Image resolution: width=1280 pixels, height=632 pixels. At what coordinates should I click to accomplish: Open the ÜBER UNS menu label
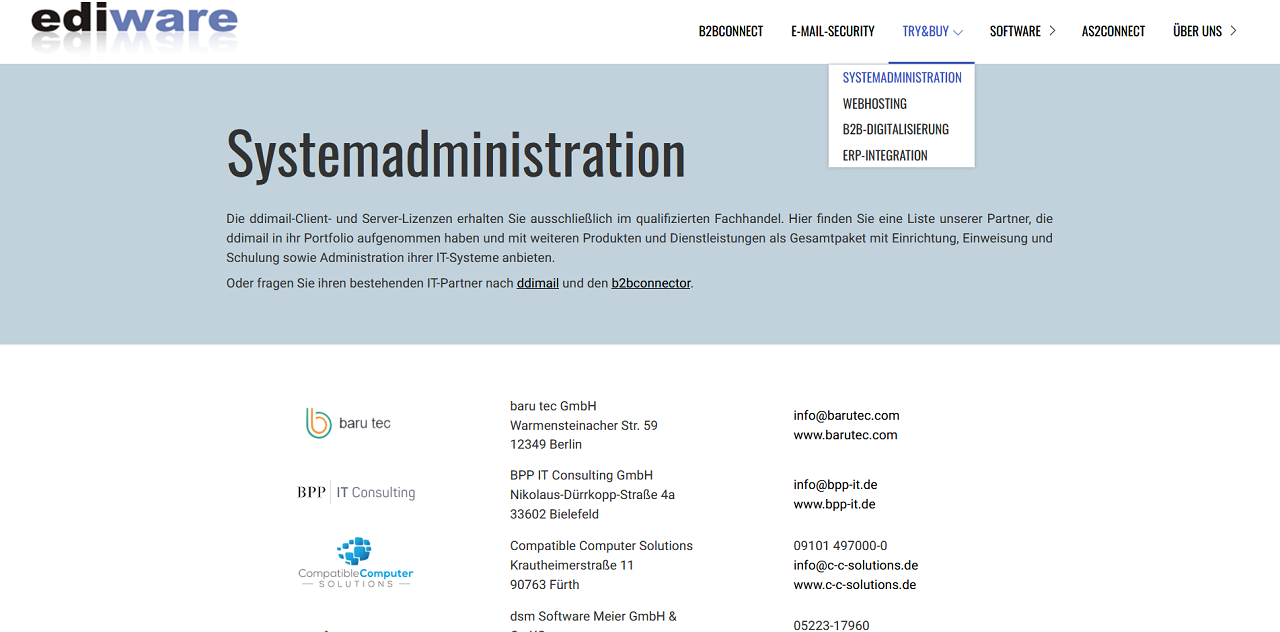pos(1197,31)
